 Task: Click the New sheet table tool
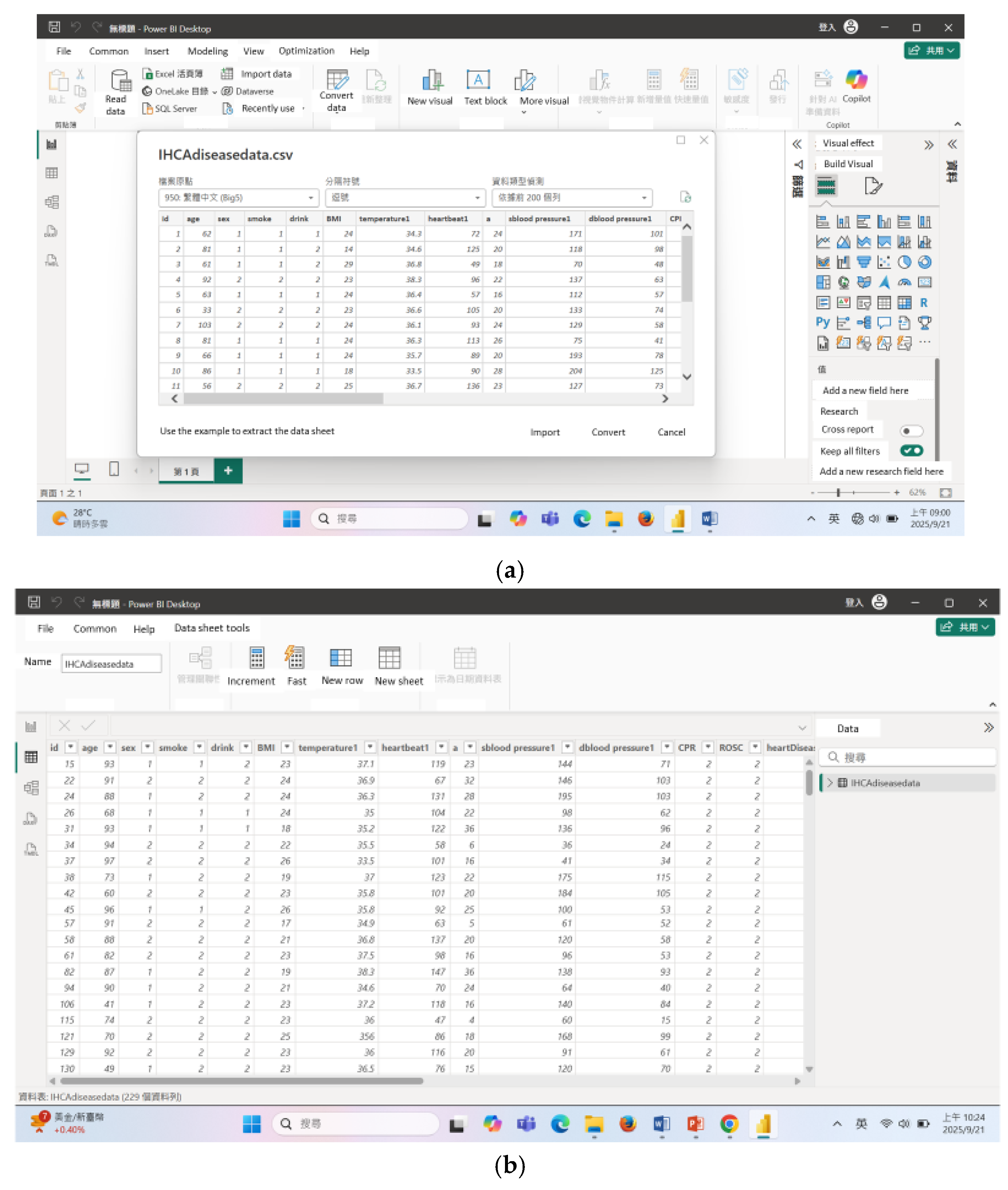[x=389, y=658]
